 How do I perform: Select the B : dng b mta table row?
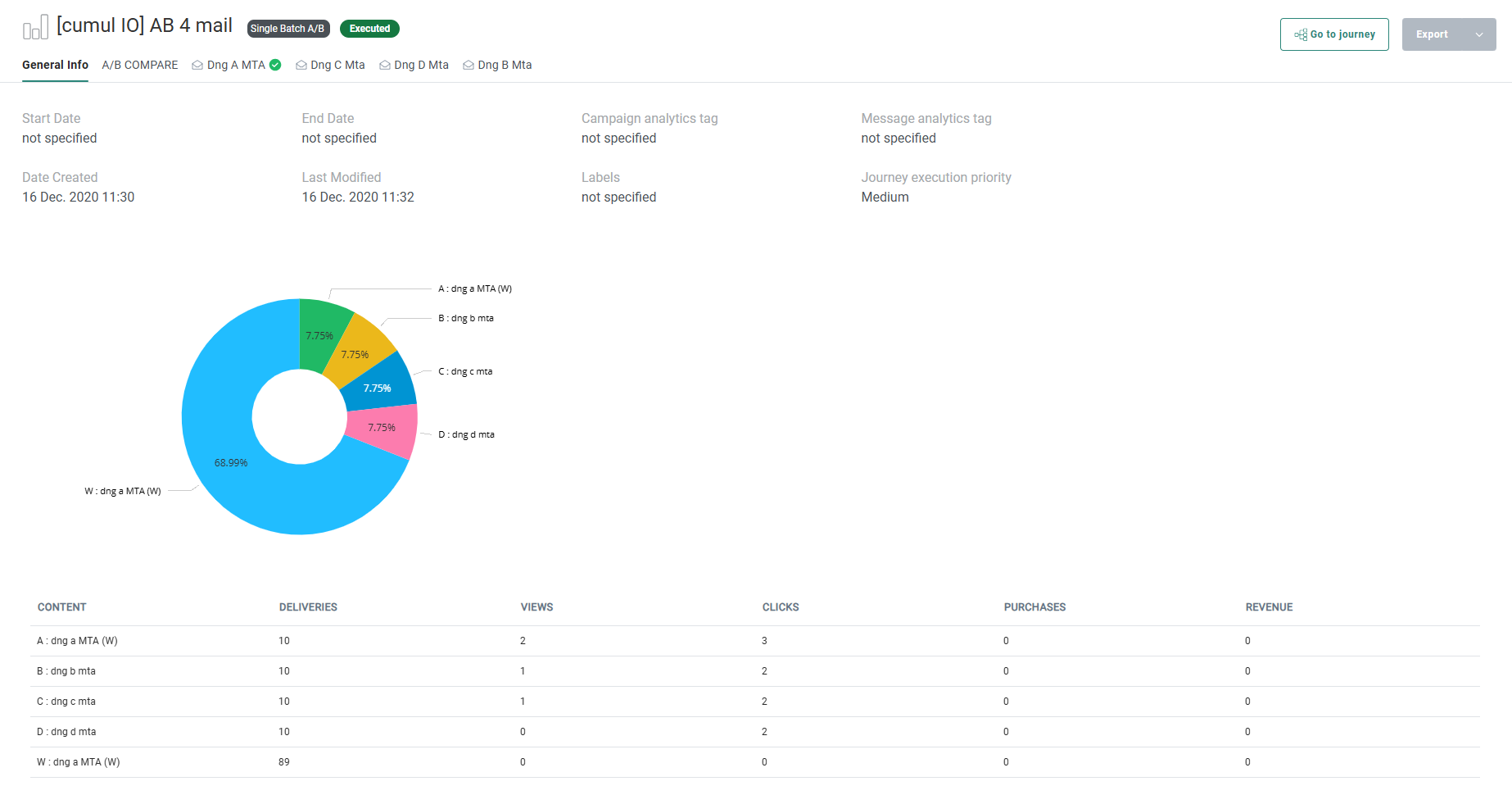(x=66, y=671)
